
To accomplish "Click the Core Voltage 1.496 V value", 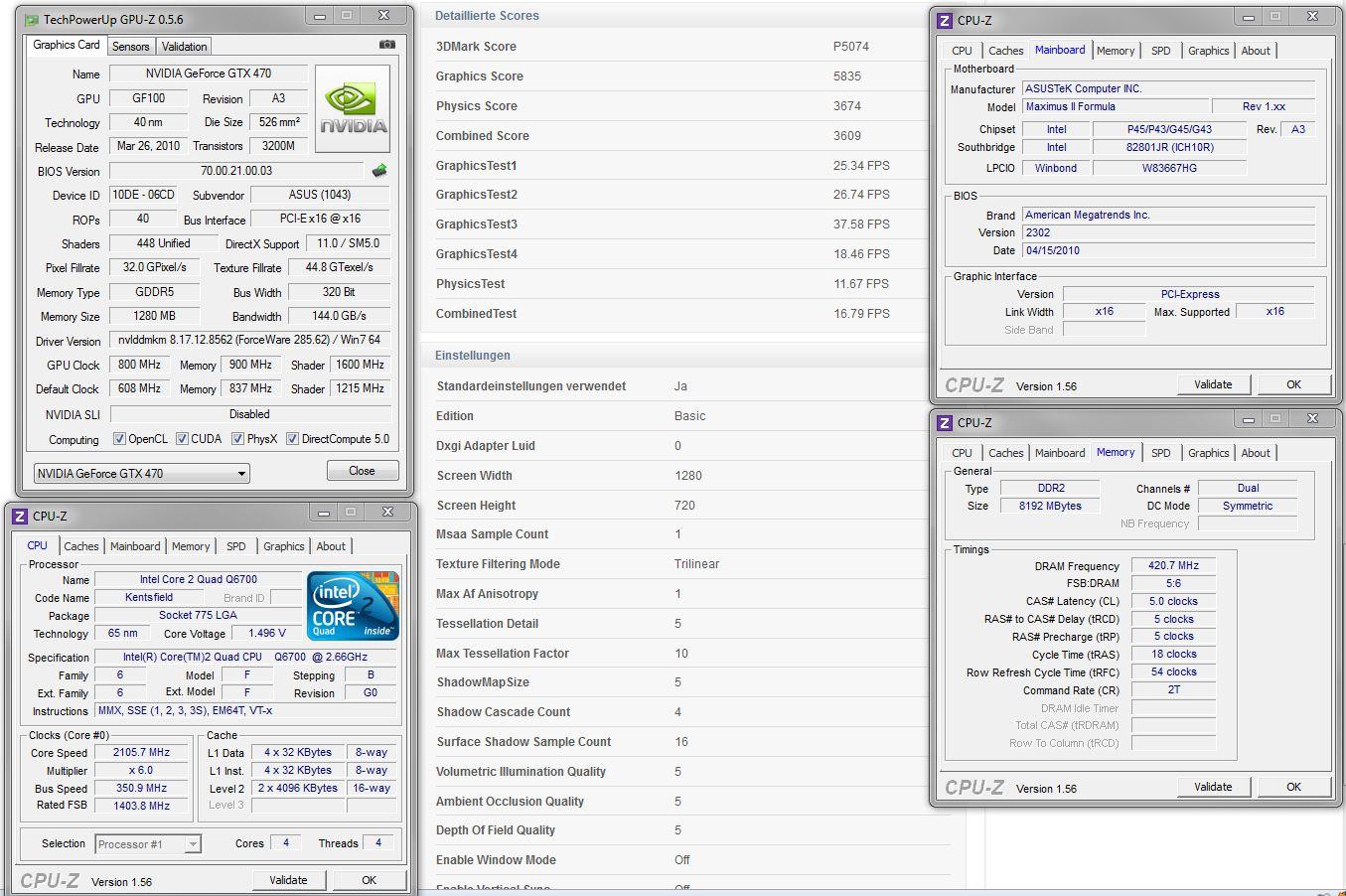I will click(267, 633).
